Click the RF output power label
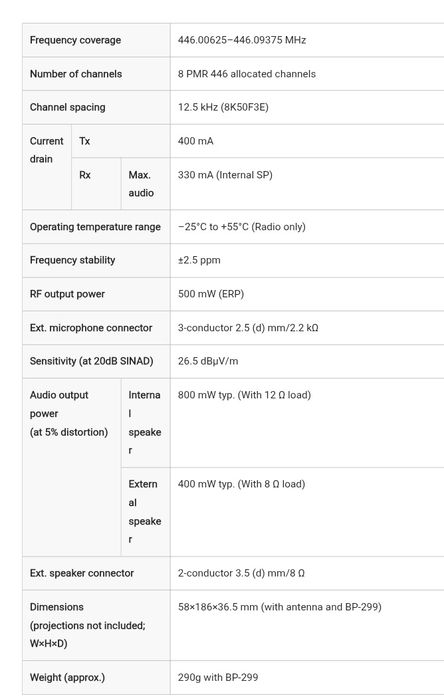This screenshot has height=699, width=444. [67, 294]
